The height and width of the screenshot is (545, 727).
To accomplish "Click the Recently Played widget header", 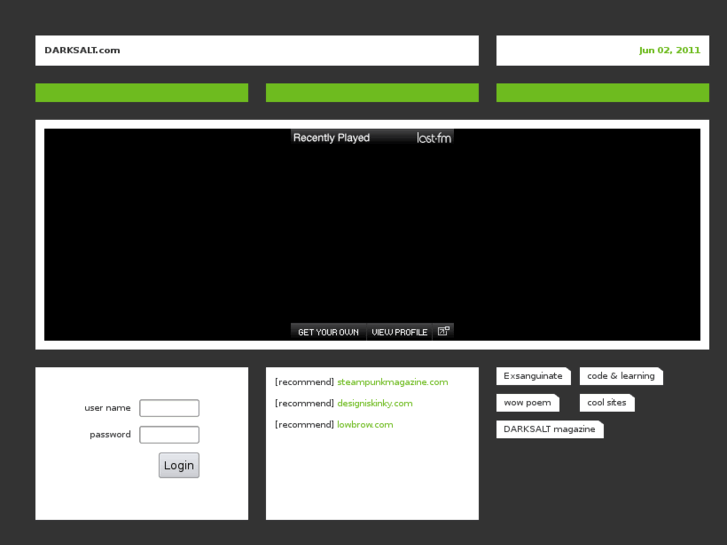I will (x=332, y=138).
